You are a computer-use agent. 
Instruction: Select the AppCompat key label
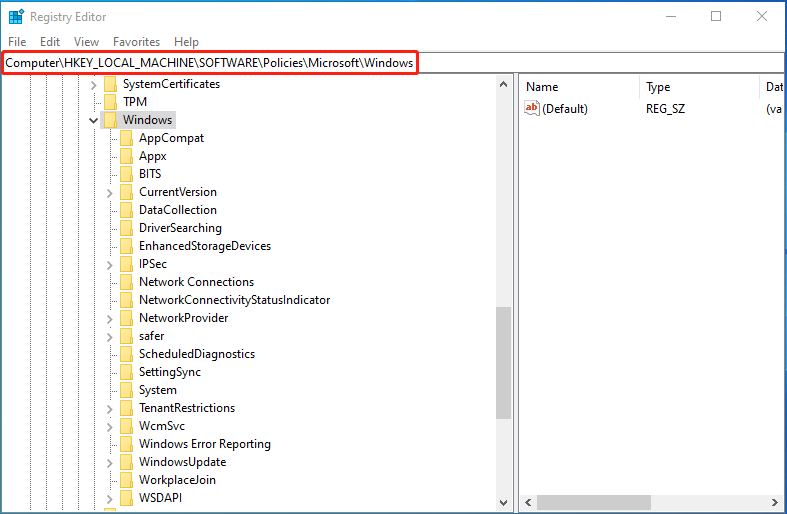pyautogui.click(x=171, y=138)
